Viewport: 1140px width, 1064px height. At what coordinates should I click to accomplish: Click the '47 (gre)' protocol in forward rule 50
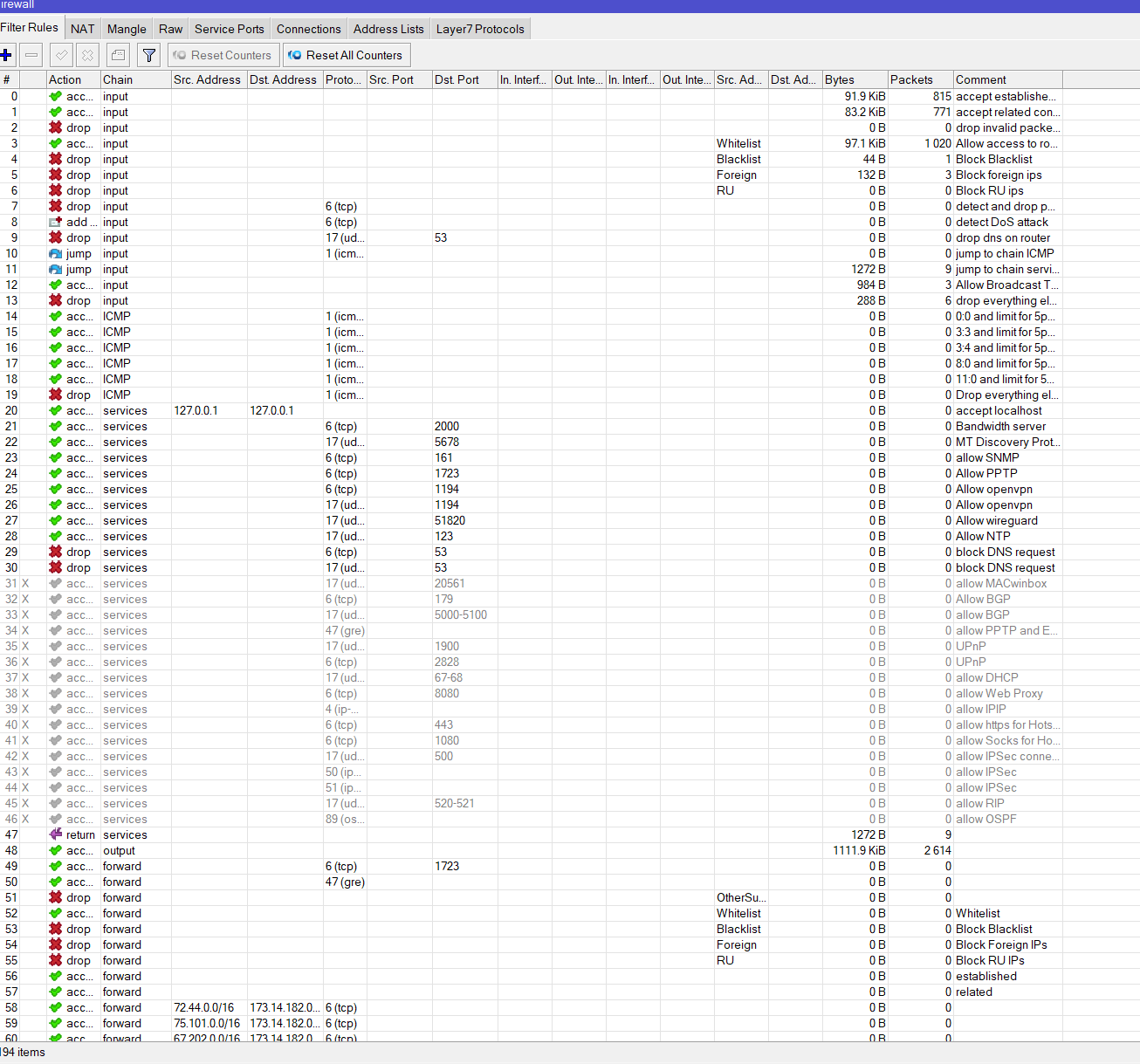[345, 882]
